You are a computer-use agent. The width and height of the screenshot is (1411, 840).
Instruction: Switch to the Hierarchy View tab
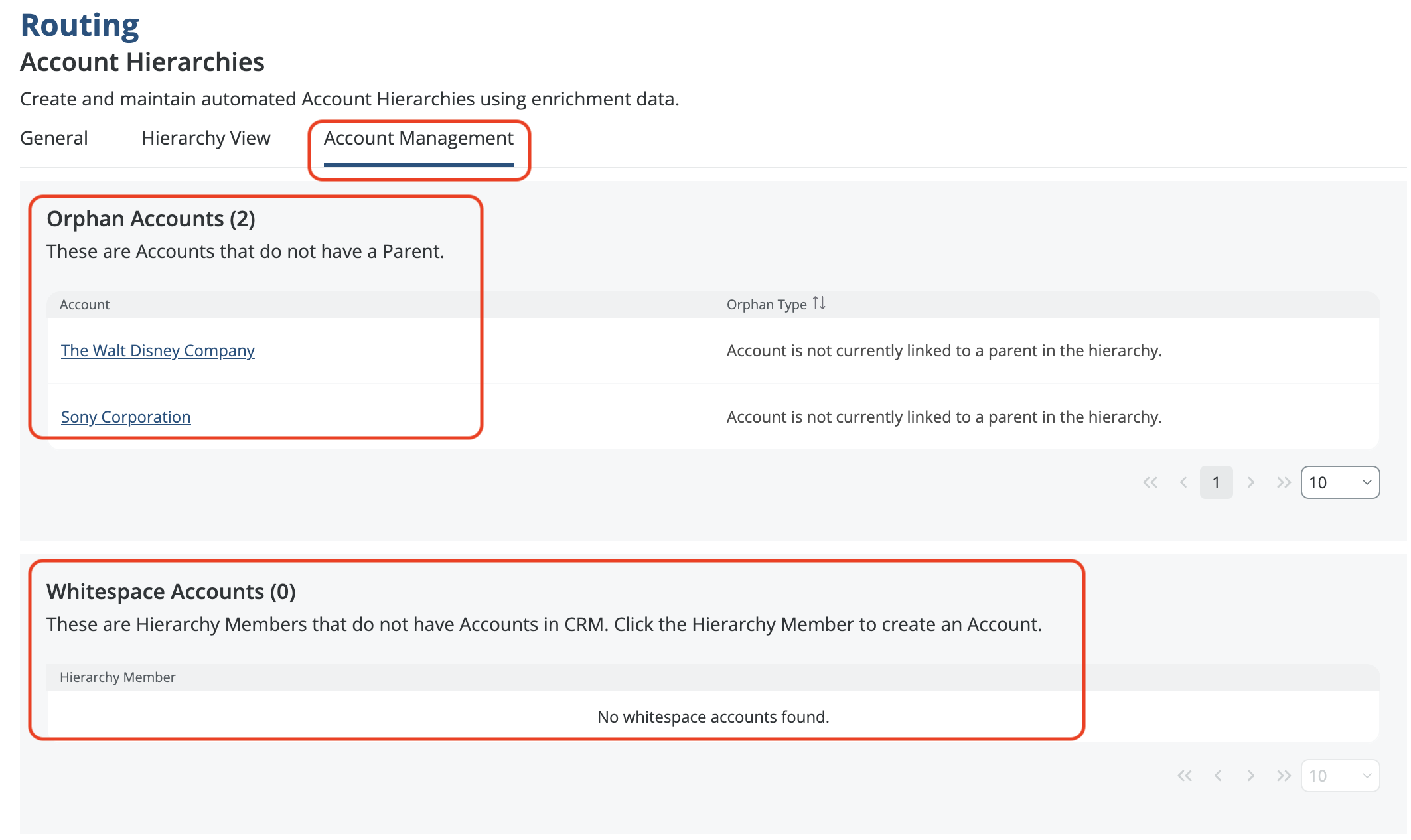click(x=206, y=138)
